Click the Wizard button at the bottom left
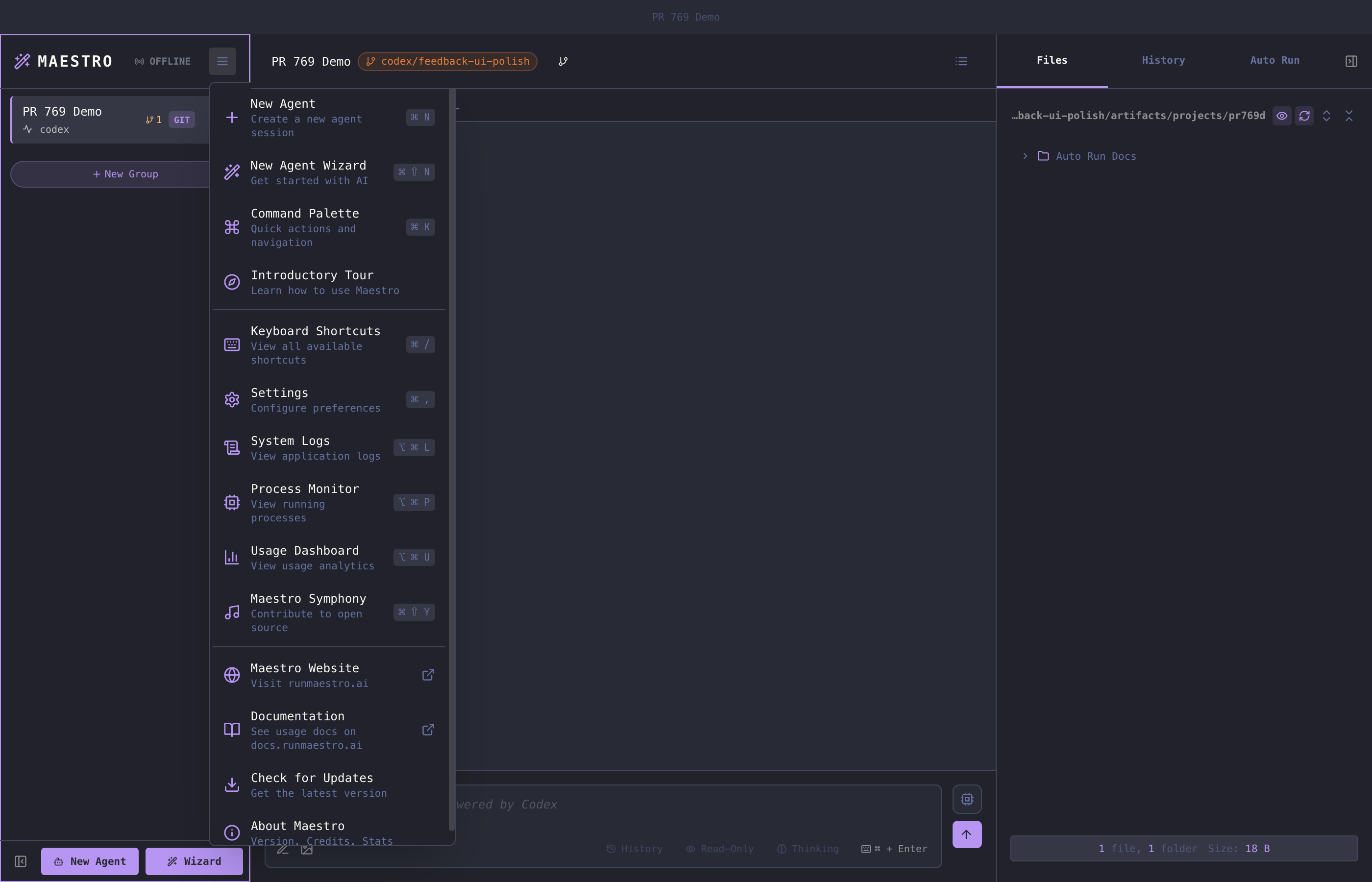 [x=194, y=861]
